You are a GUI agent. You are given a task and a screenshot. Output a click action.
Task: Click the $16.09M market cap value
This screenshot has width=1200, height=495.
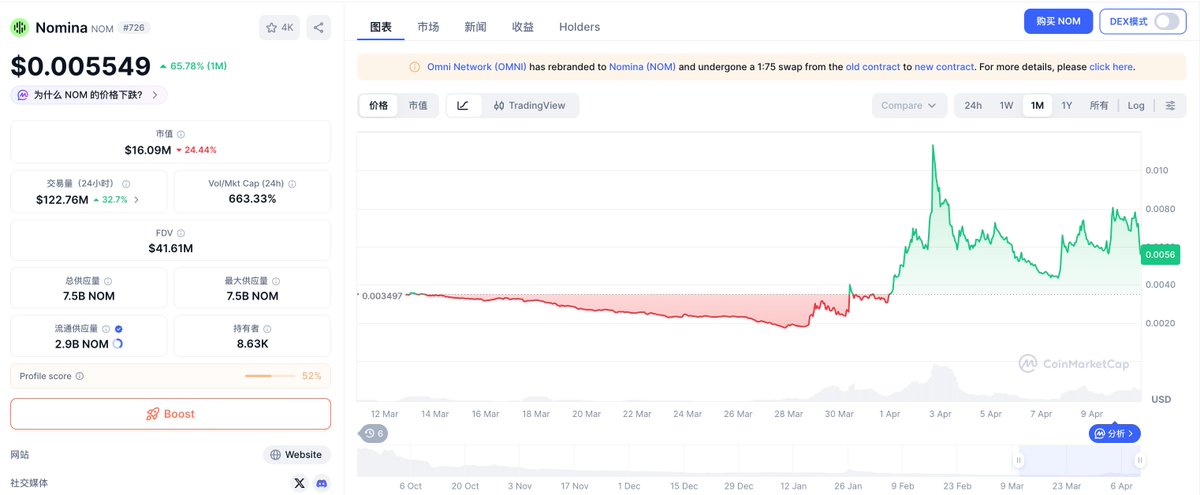click(147, 150)
